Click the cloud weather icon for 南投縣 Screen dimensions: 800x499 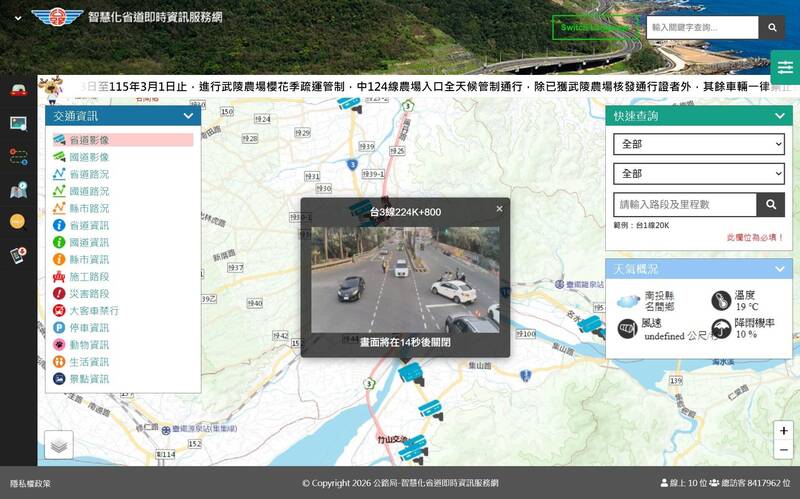pyautogui.click(x=628, y=301)
